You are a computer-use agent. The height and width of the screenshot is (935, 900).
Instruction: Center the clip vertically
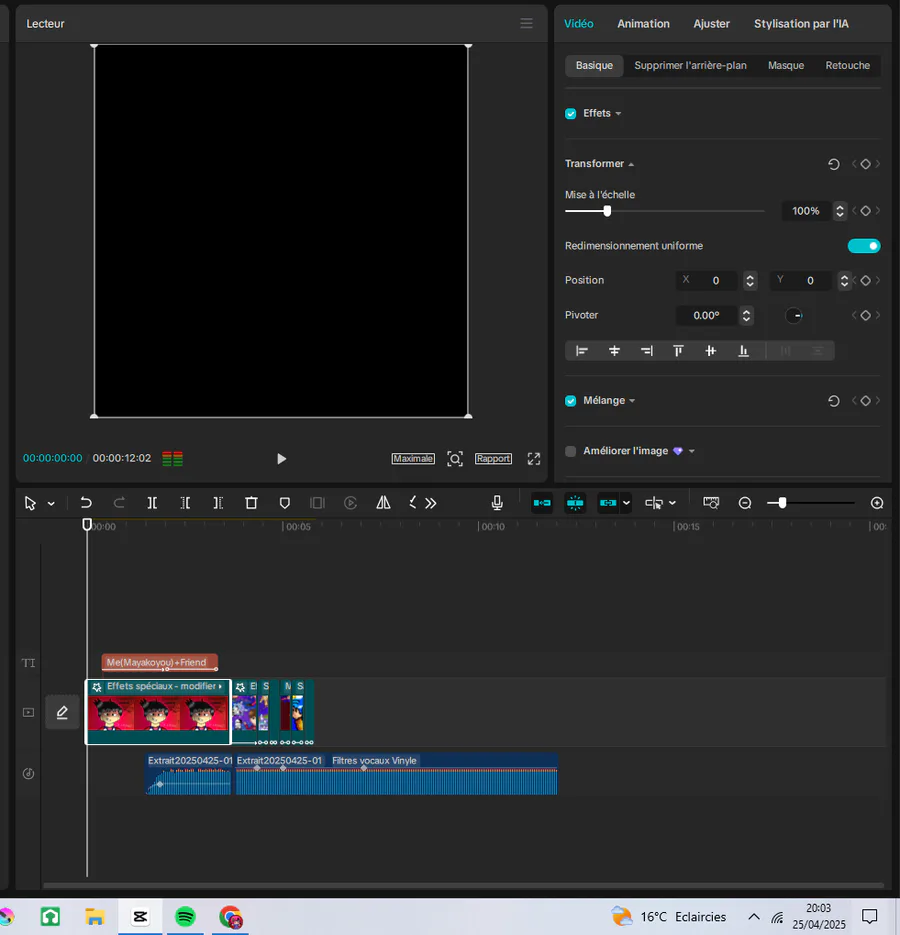[x=710, y=351]
